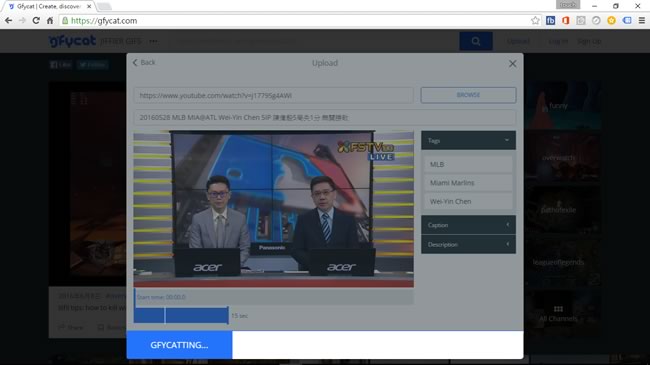Image resolution: width=650 pixels, height=365 pixels.
Task: Click the blue search magnifier icon
Action: (476, 41)
